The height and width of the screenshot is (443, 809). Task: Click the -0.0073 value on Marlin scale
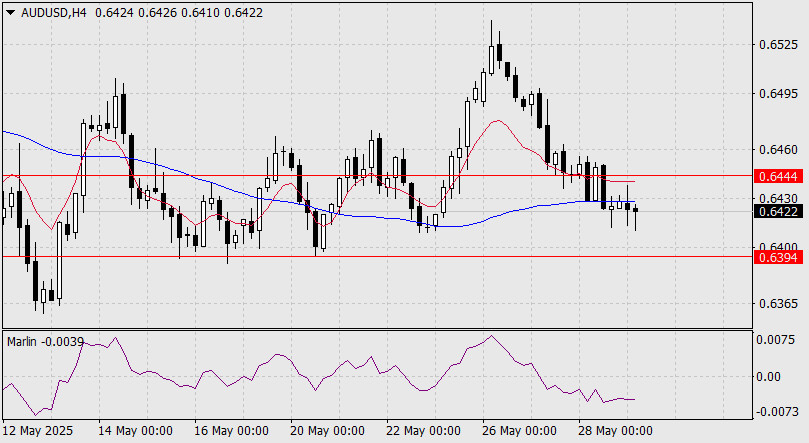pyautogui.click(x=775, y=412)
